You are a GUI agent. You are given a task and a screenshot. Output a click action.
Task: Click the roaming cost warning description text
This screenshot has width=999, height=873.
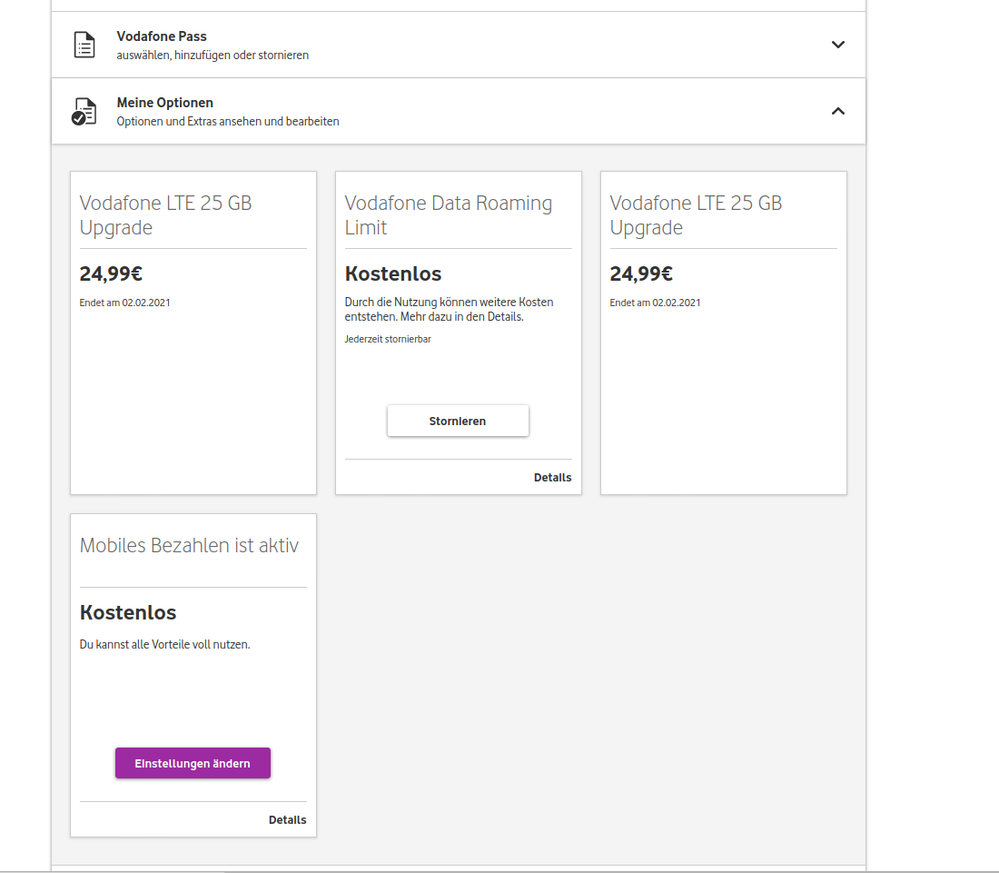pos(448,309)
